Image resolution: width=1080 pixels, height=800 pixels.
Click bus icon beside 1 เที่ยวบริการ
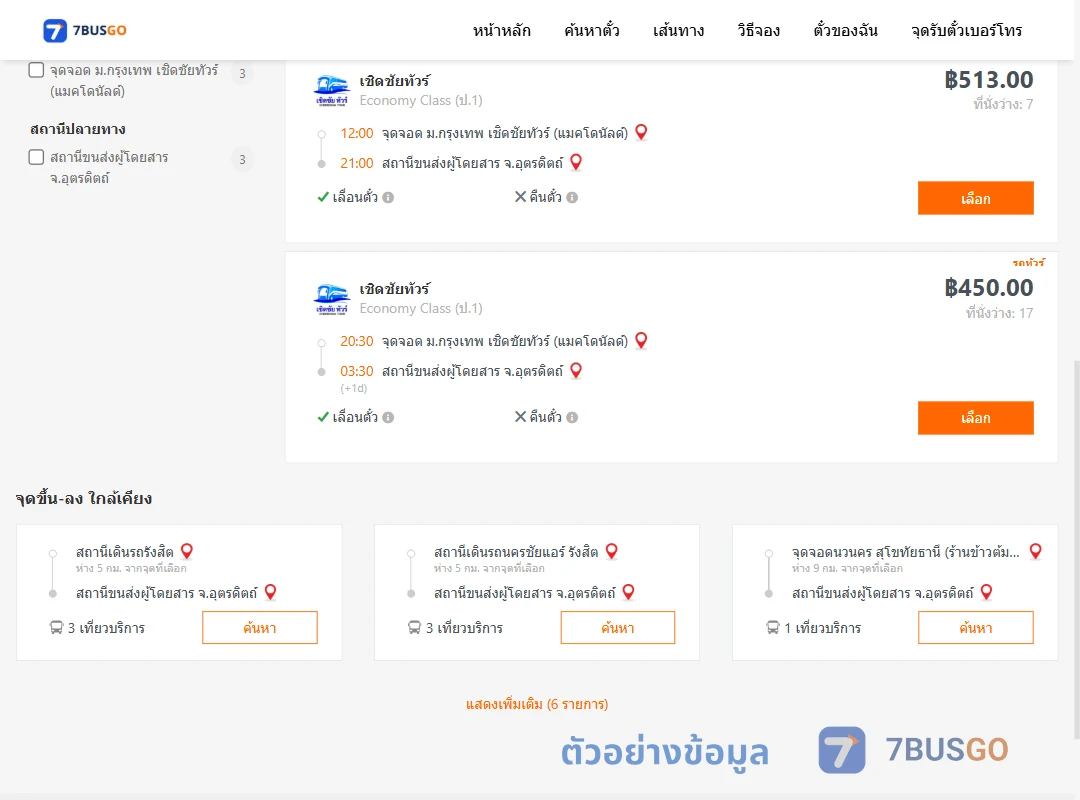[x=773, y=628]
